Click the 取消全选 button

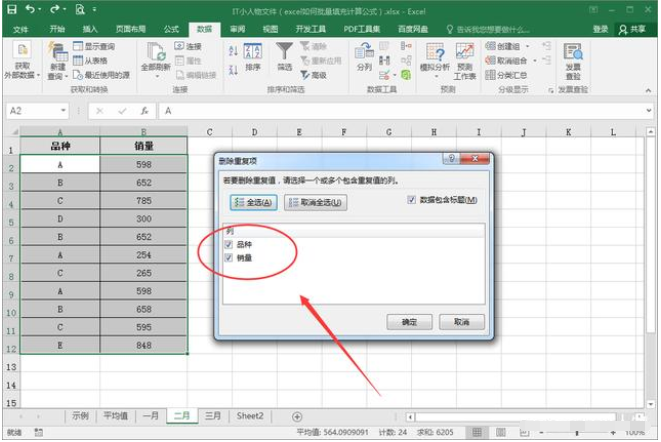click(315, 203)
